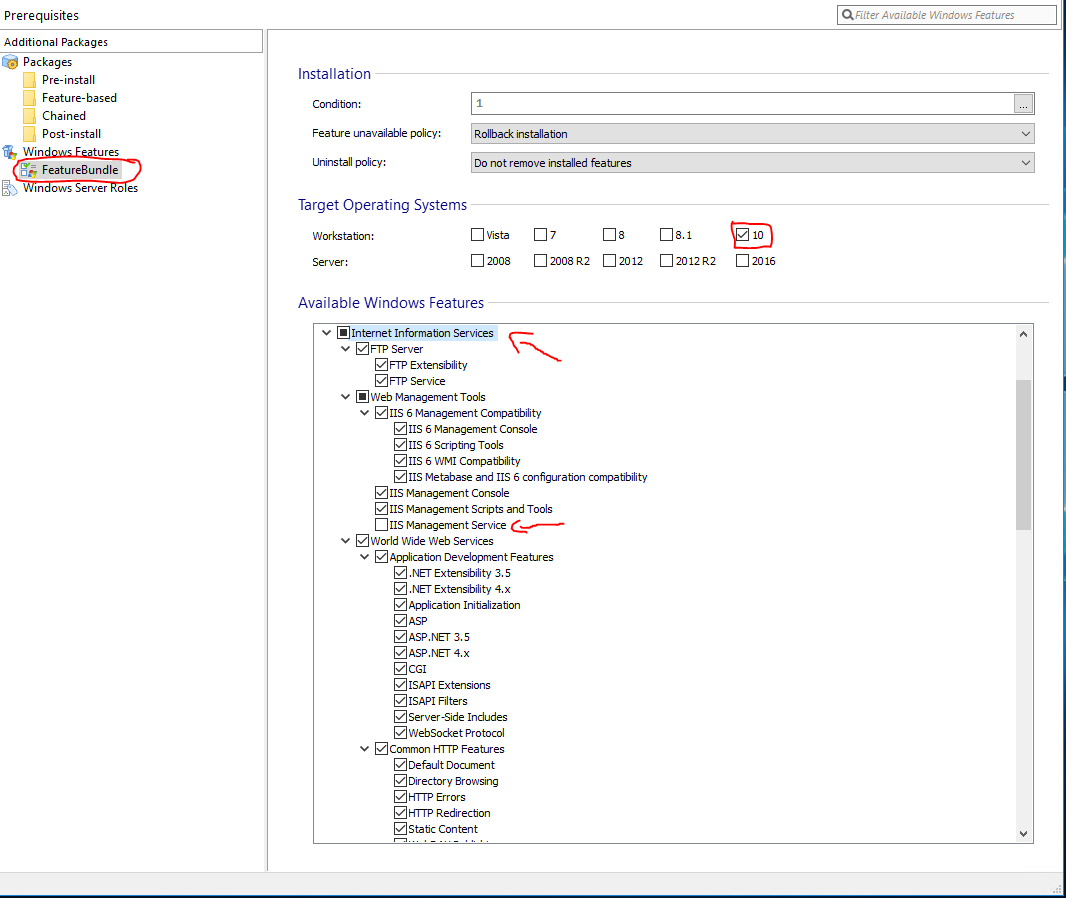The height and width of the screenshot is (898, 1066).
Task: Click the Windows Features node icon
Action: [x=11, y=152]
